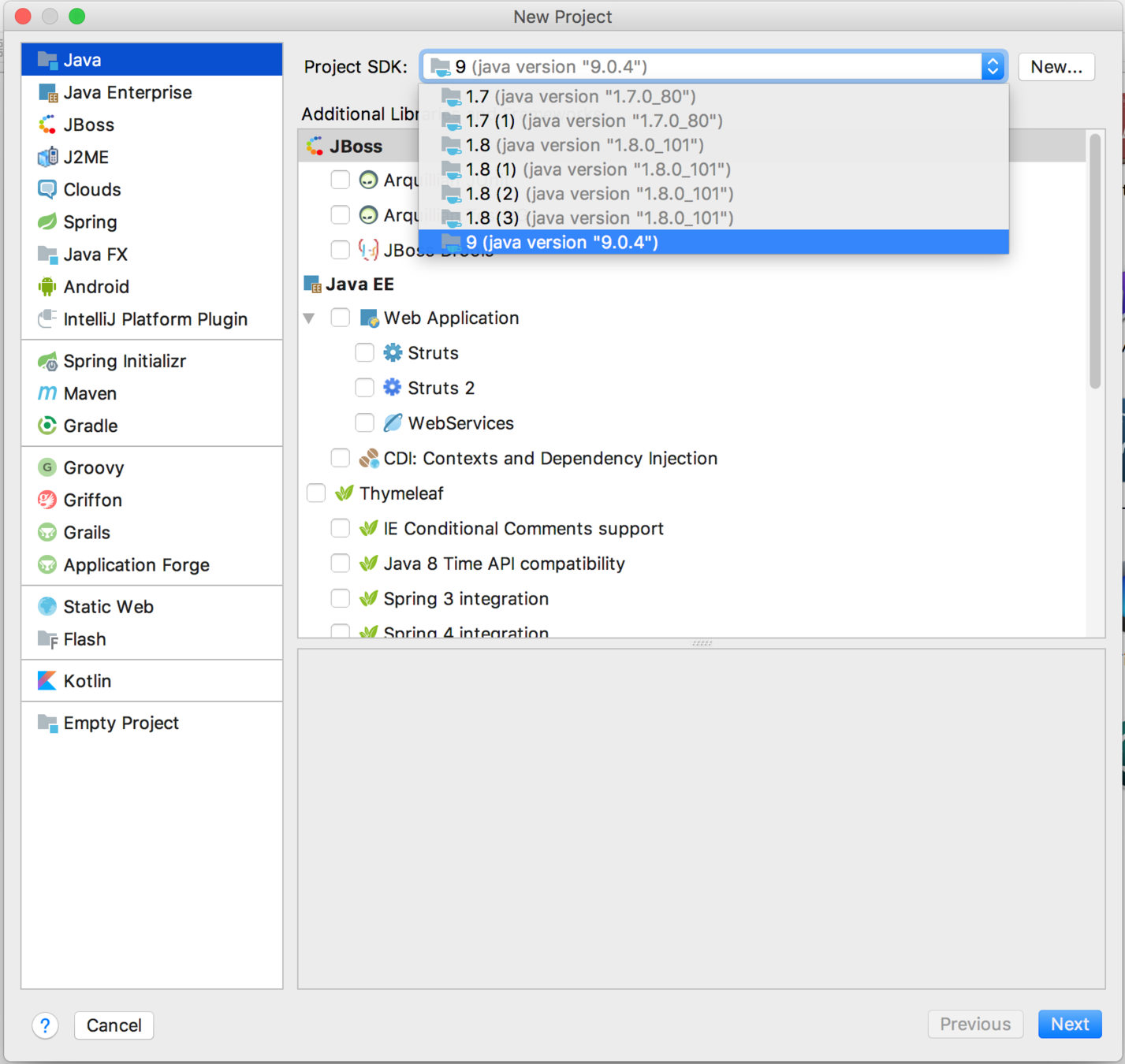Click the Spring Initializr icon
1125x1064 pixels.
(47, 361)
